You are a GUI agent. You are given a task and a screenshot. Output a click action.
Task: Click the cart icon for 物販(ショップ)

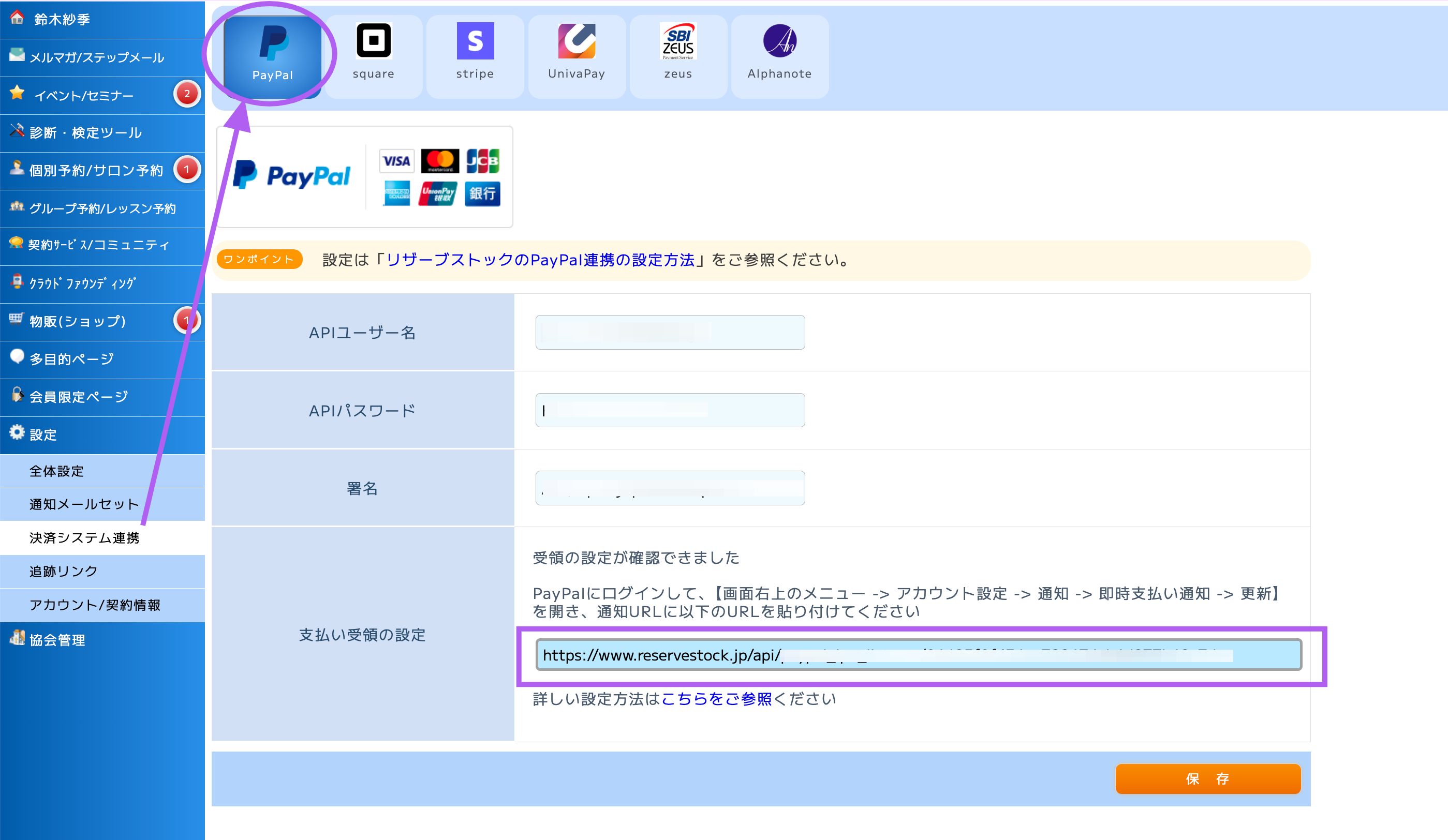click(17, 319)
